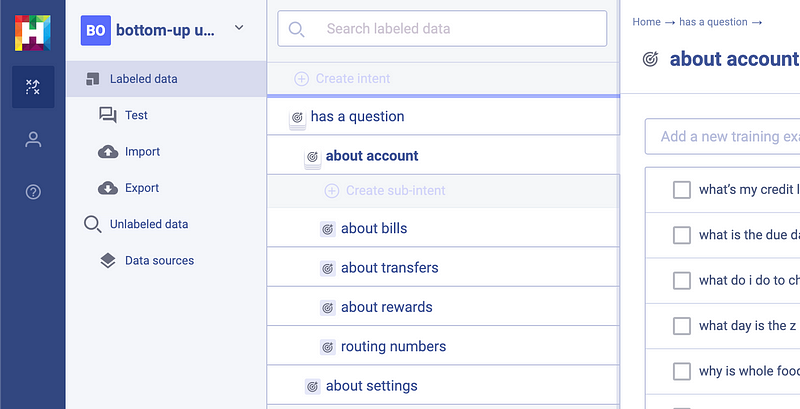Check the 'what's my credit' example checkbox
800x409 pixels.
coord(682,189)
